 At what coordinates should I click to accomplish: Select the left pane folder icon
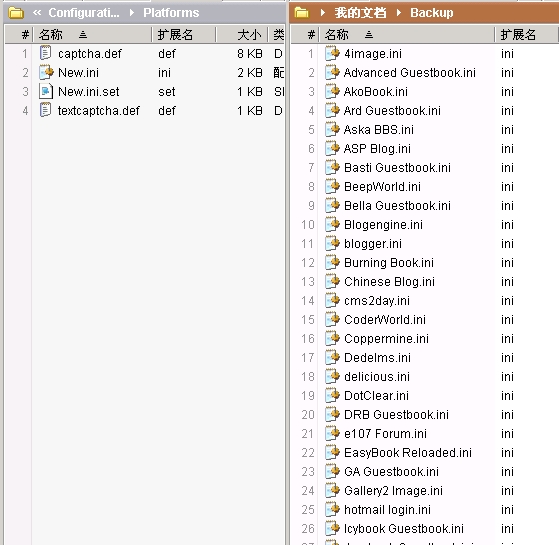click(x=16, y=13)
